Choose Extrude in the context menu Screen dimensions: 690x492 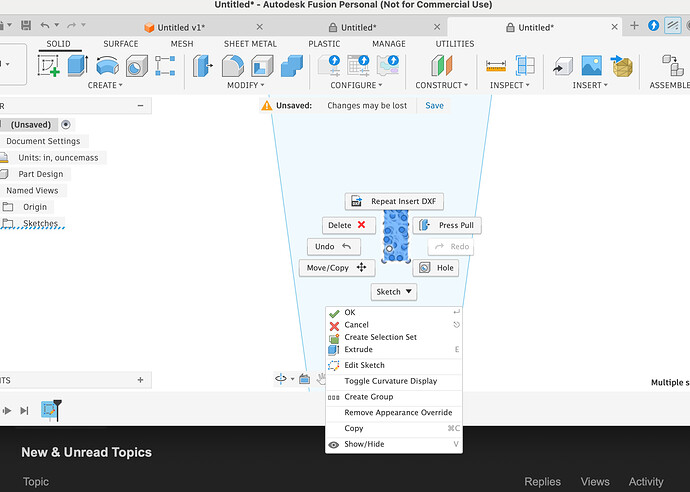tap(394, 349)
